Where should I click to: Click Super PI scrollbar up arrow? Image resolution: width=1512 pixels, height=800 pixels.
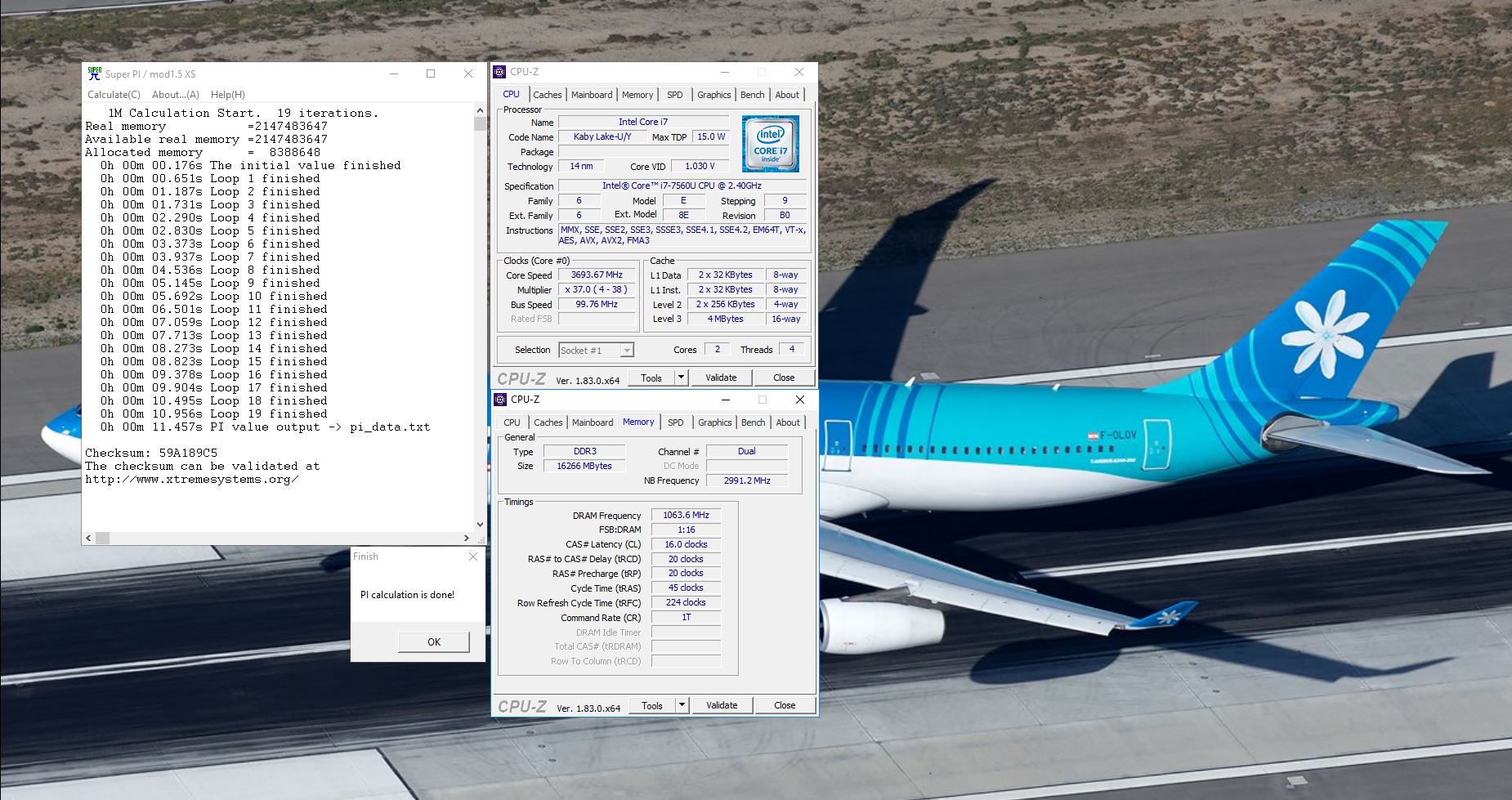pyautogui.click(x=480, y=110)
